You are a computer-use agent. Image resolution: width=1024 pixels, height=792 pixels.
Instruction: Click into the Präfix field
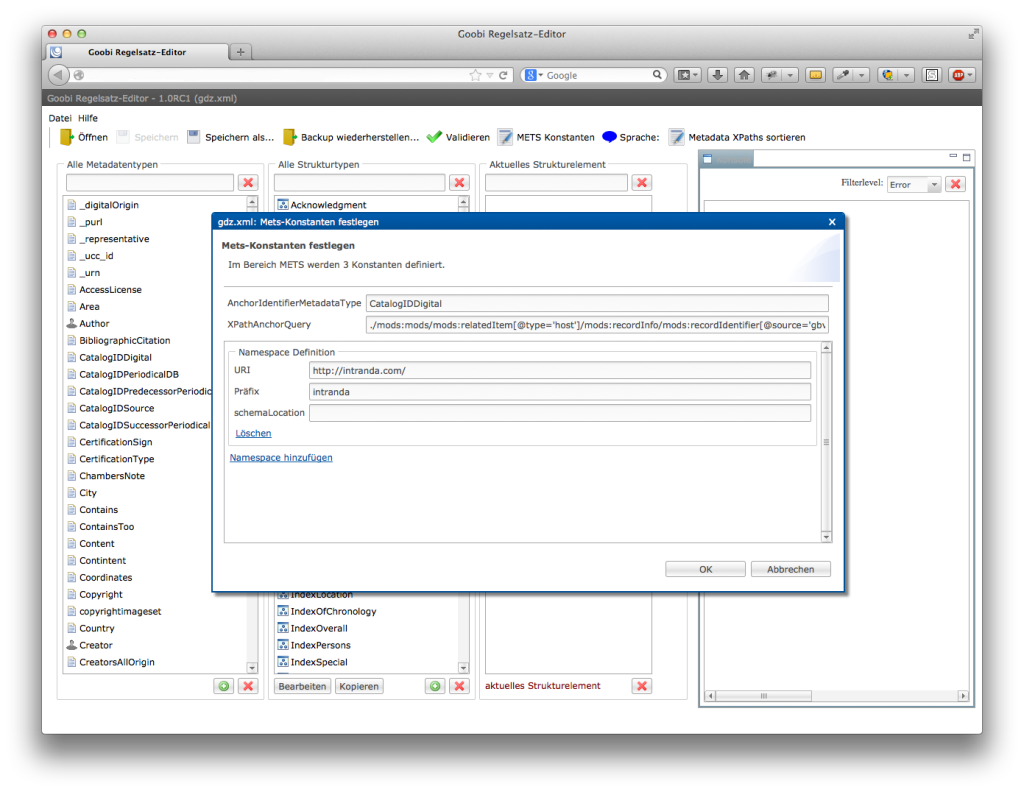pyautogui.click(x=560, y=392)
